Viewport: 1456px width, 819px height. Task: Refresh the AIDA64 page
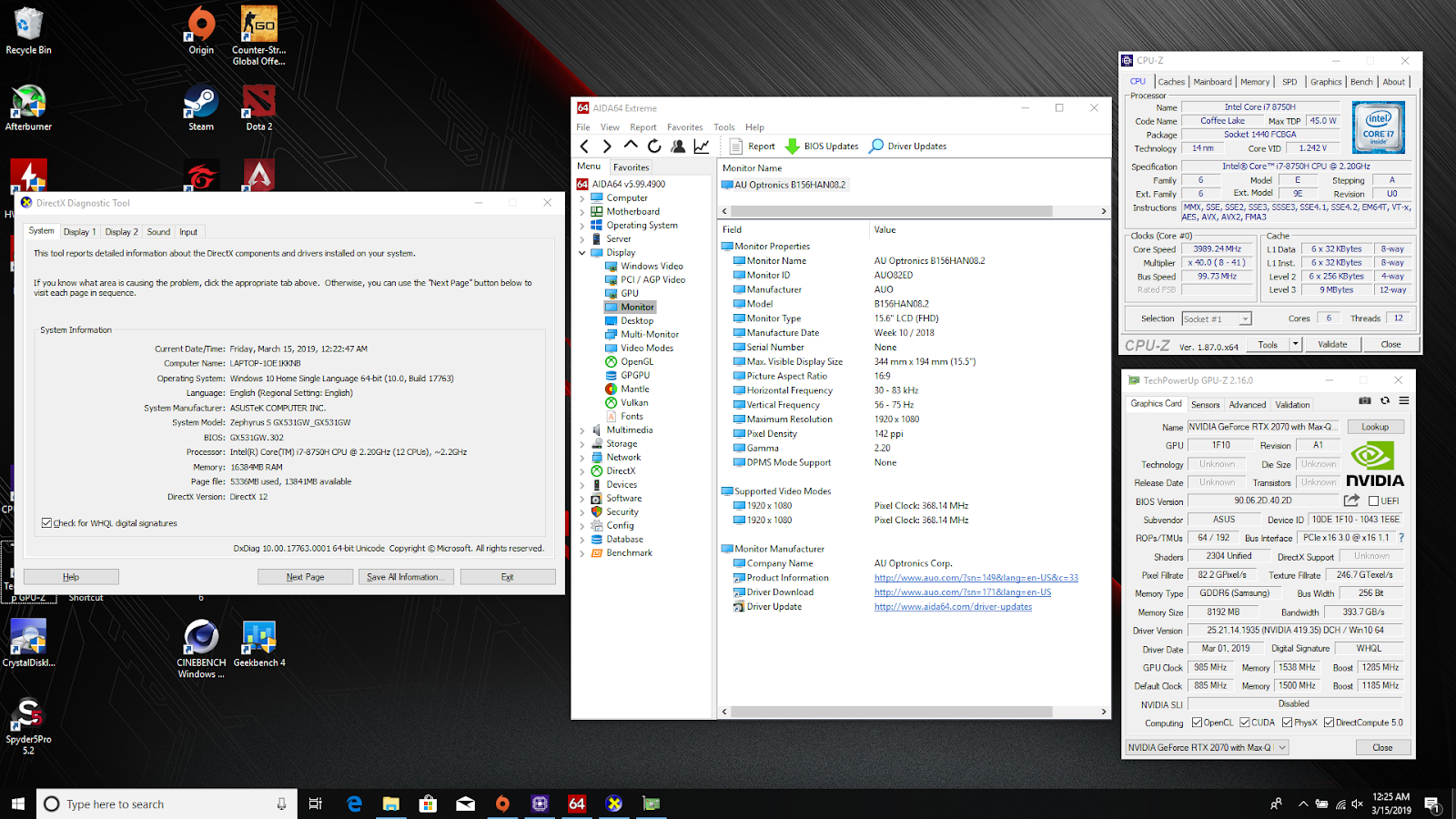654,147
